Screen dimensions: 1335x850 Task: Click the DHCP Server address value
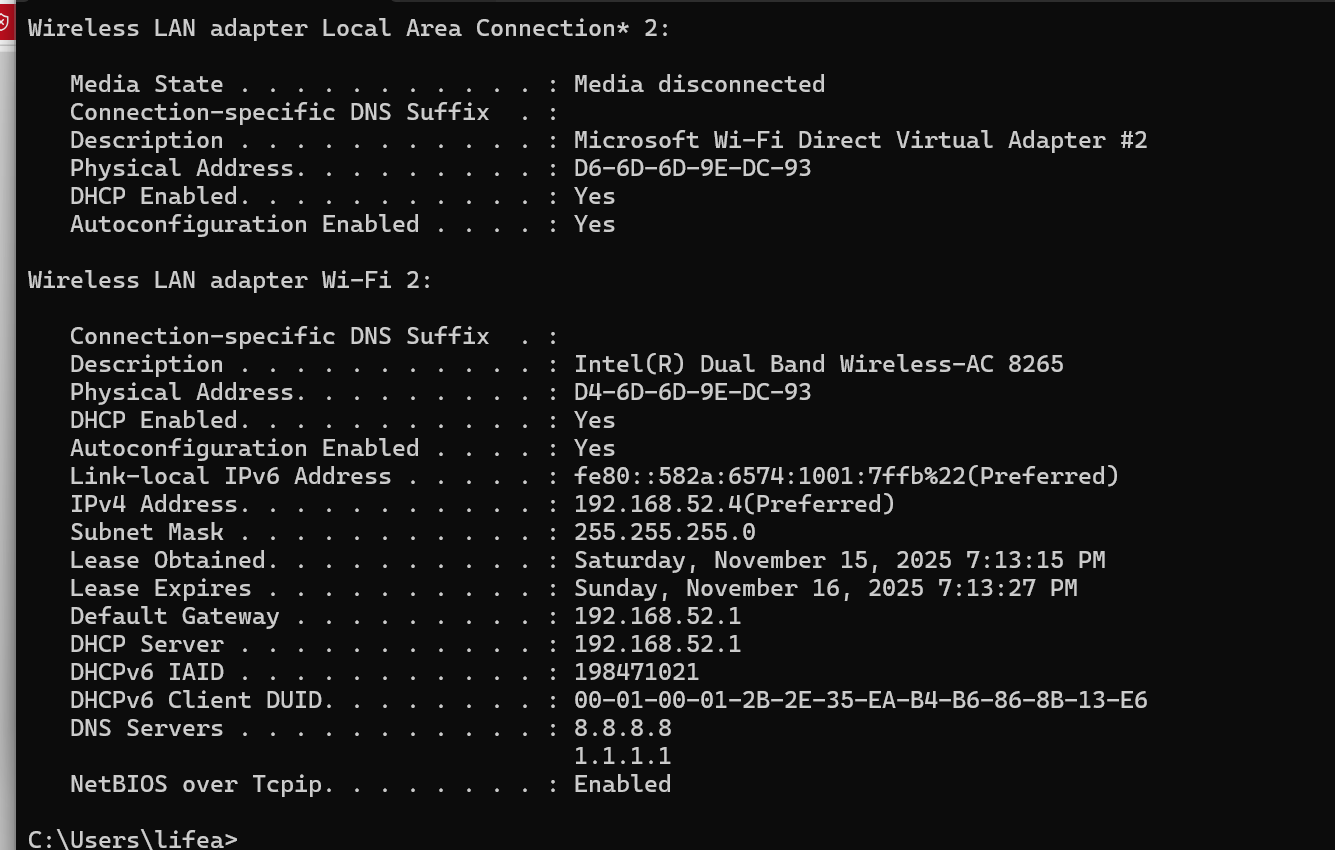pos(657,644)
